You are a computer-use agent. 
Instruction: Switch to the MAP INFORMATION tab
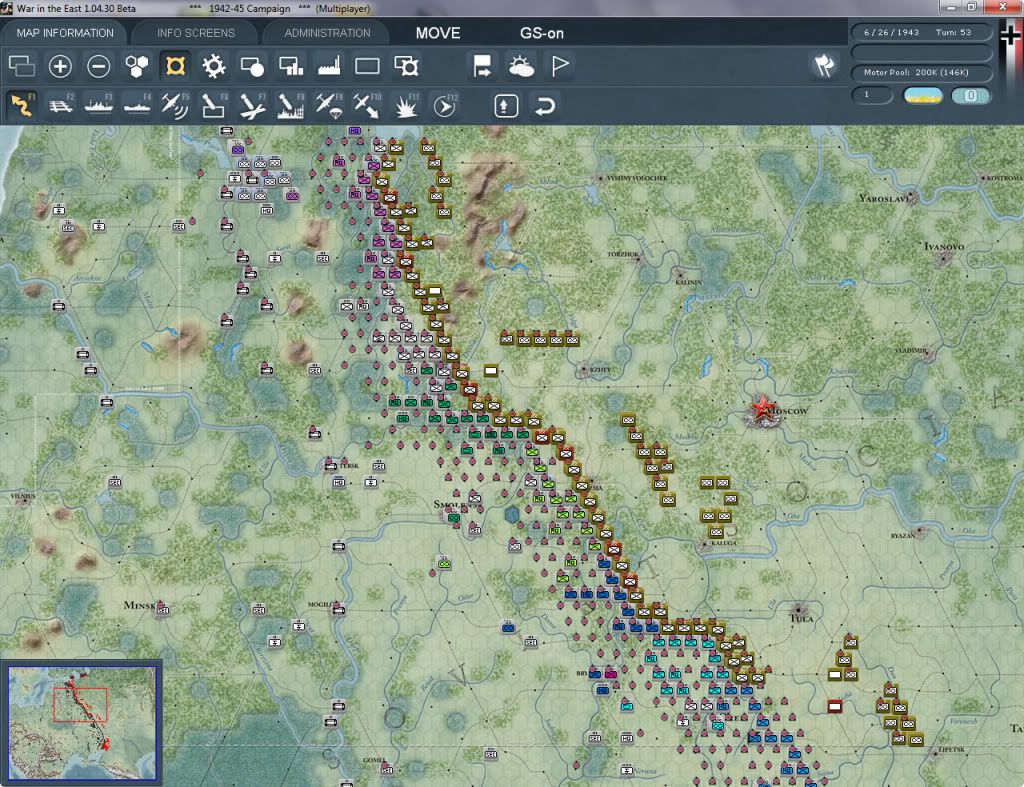pyautogui.click(x=65, y=33)
